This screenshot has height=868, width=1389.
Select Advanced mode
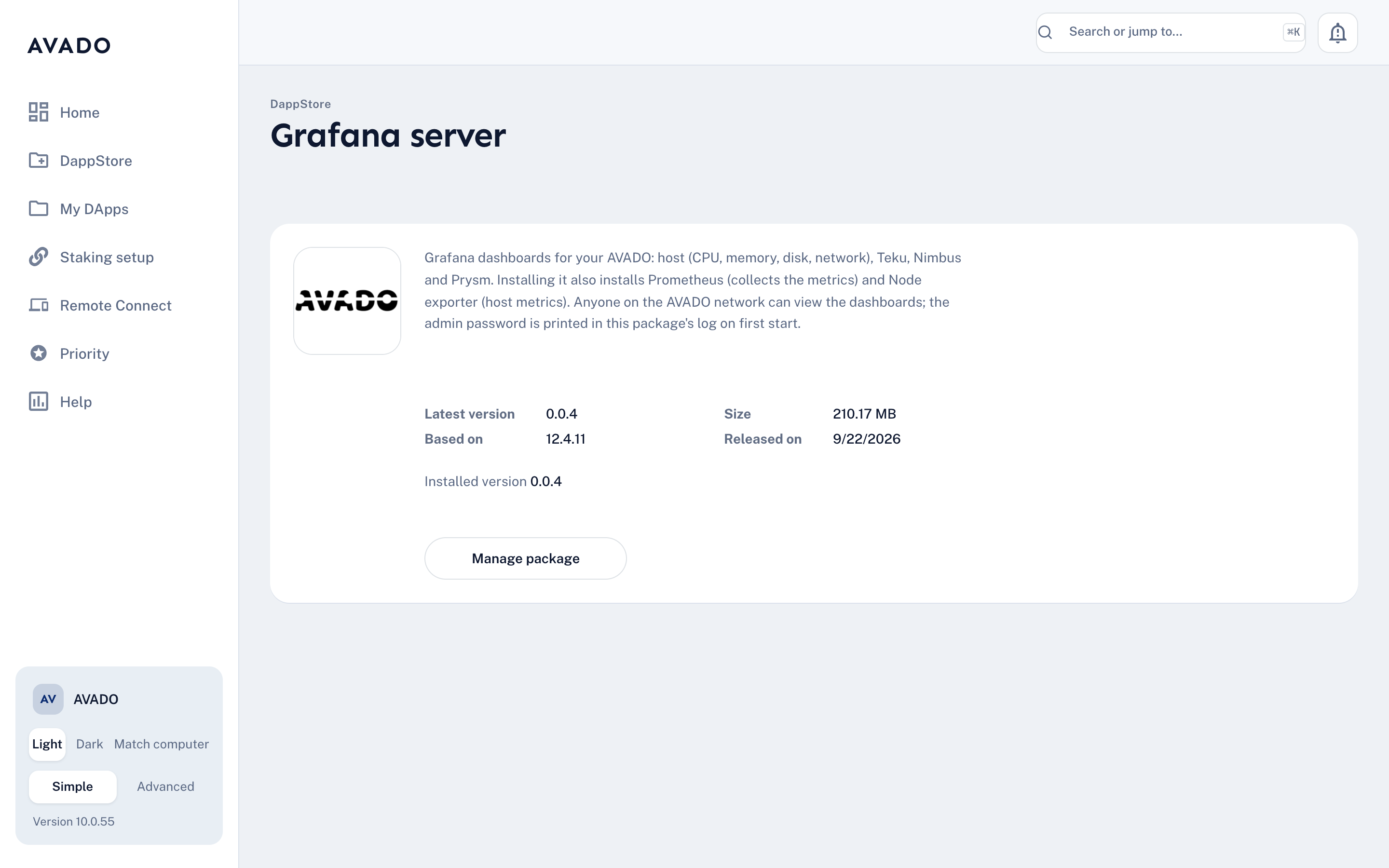tap(165, 787)
